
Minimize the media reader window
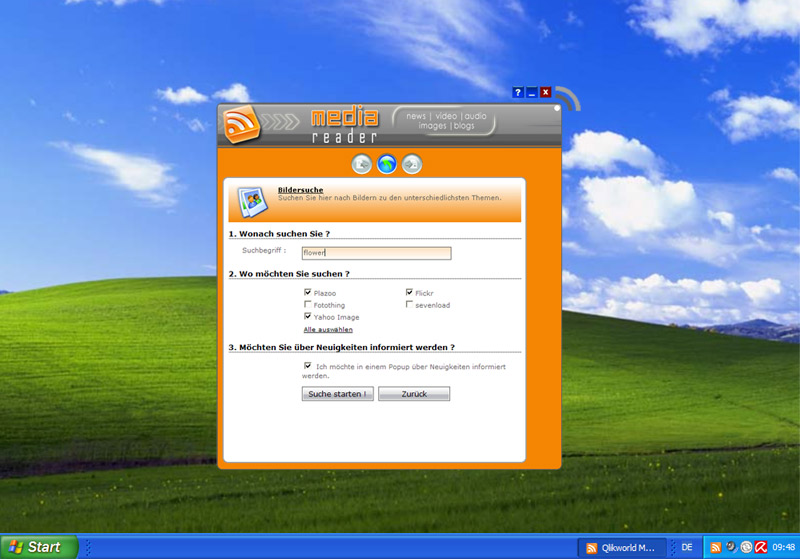tap(532, 92)
